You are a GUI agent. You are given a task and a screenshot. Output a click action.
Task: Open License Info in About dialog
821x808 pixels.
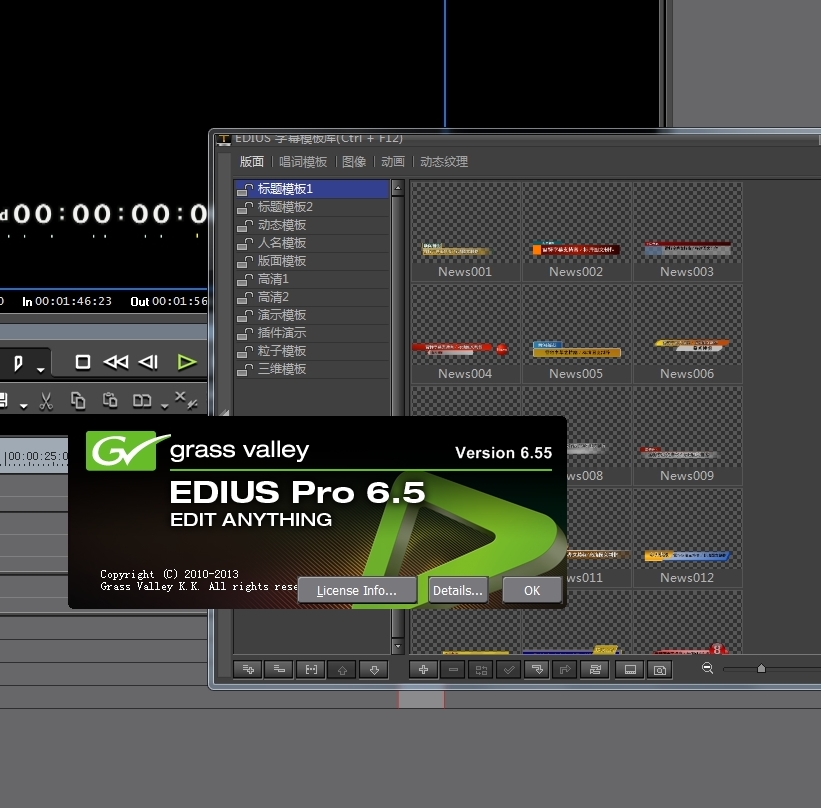[357, 590]
